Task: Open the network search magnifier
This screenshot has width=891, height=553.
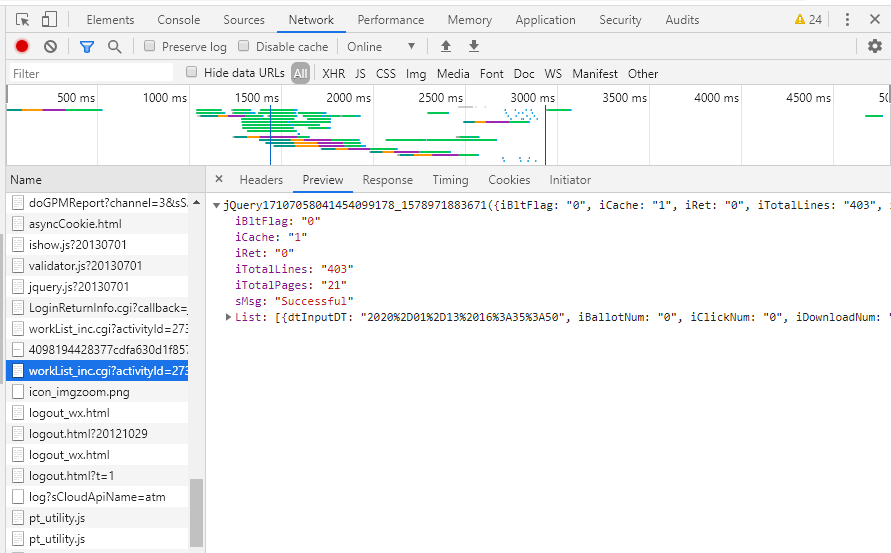Action: [x=115, y=47]
